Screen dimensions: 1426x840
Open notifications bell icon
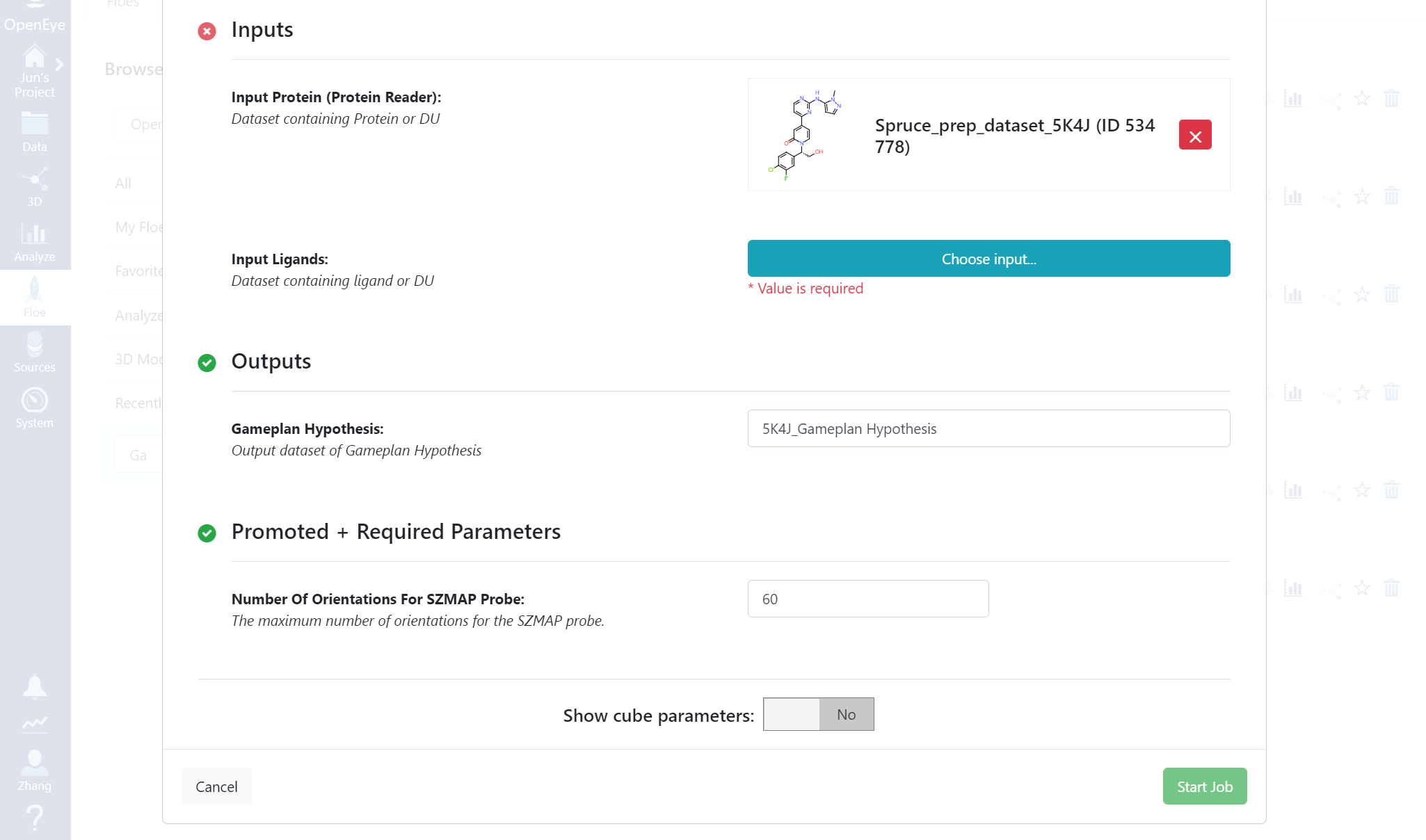[34, 686]
